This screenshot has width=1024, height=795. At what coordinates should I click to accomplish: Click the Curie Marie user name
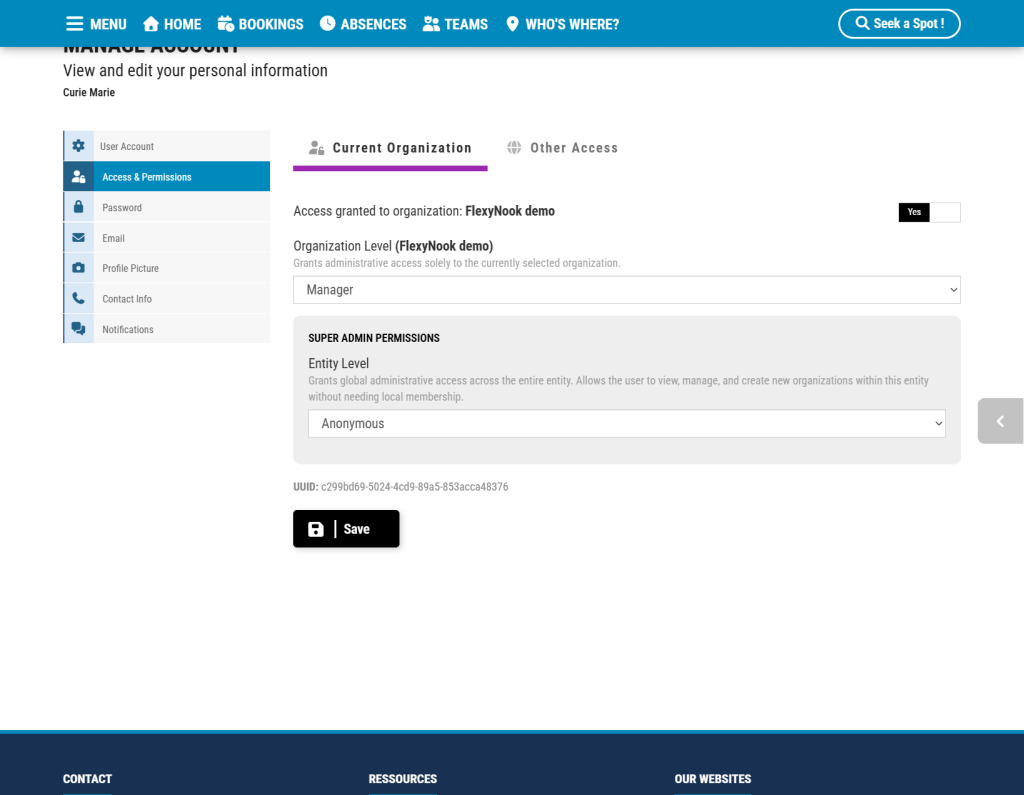click(89, 92)
